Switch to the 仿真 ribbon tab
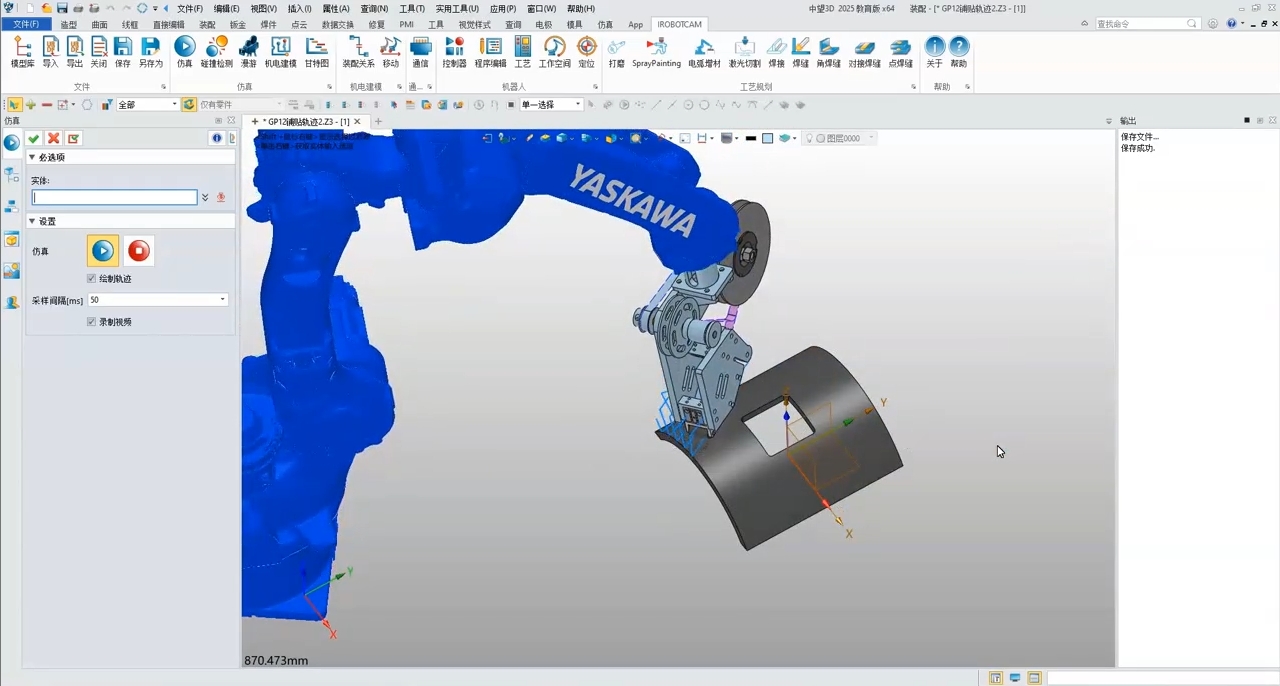 pos(605,24)
